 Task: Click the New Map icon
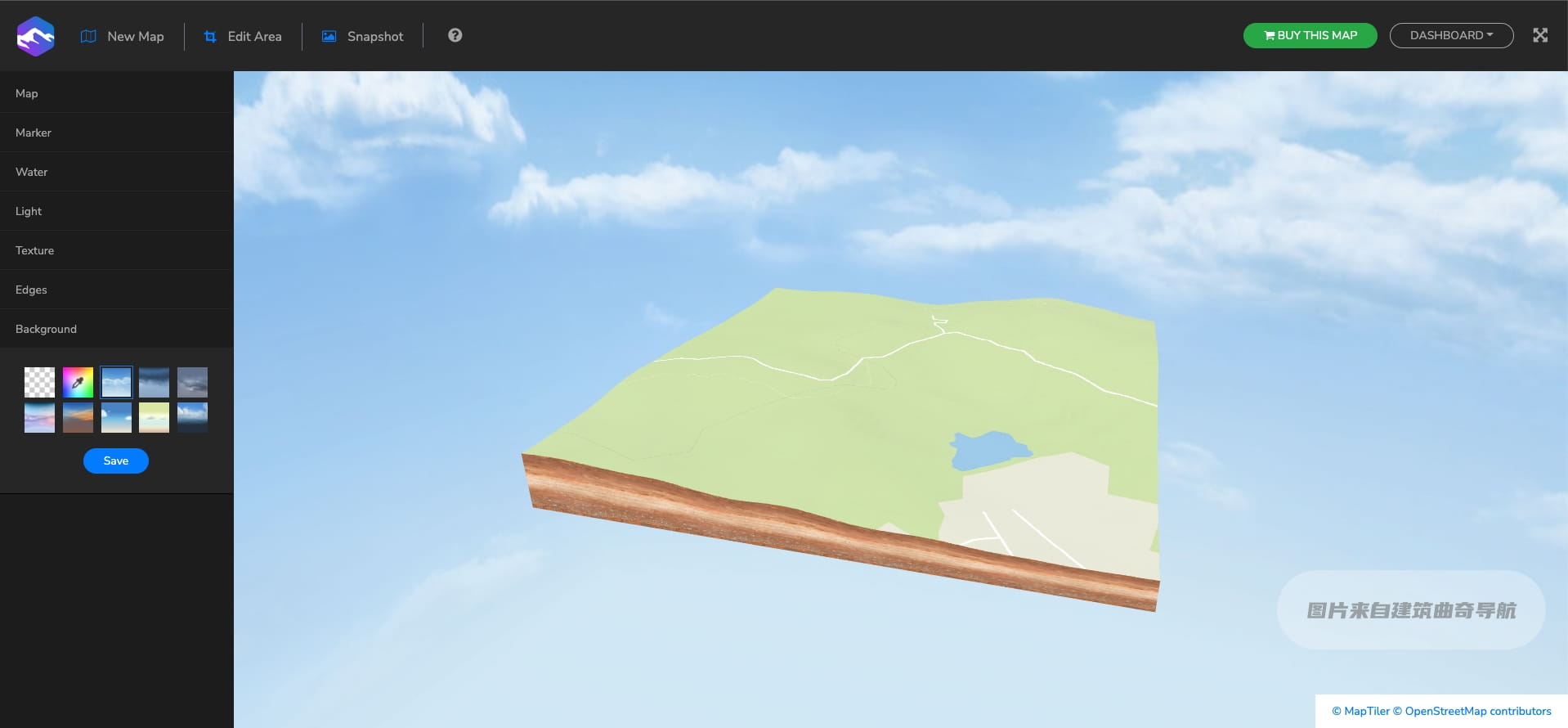[88, 36]
